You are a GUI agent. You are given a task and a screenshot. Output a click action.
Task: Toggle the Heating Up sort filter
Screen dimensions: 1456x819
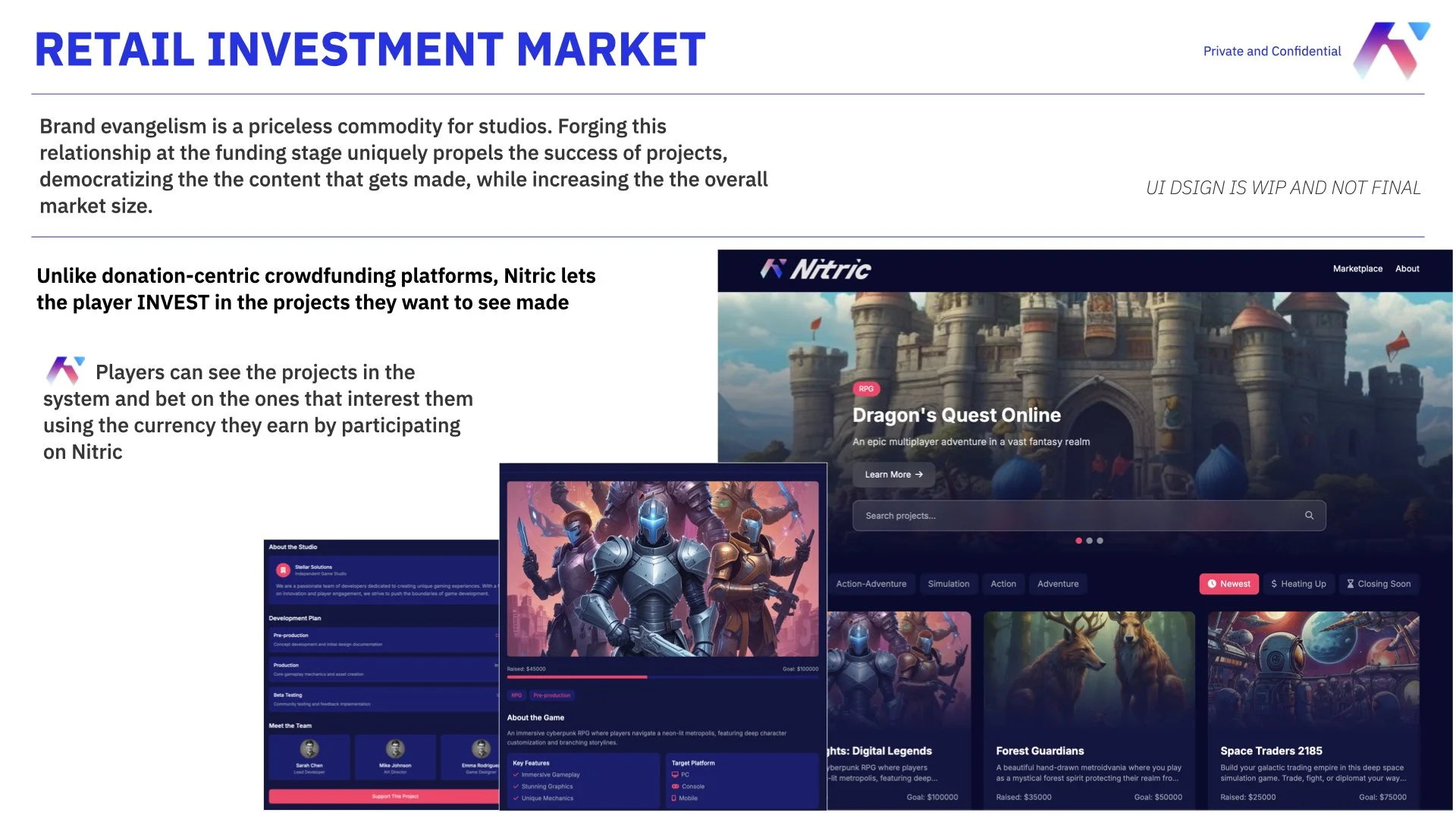(1298, 584)
